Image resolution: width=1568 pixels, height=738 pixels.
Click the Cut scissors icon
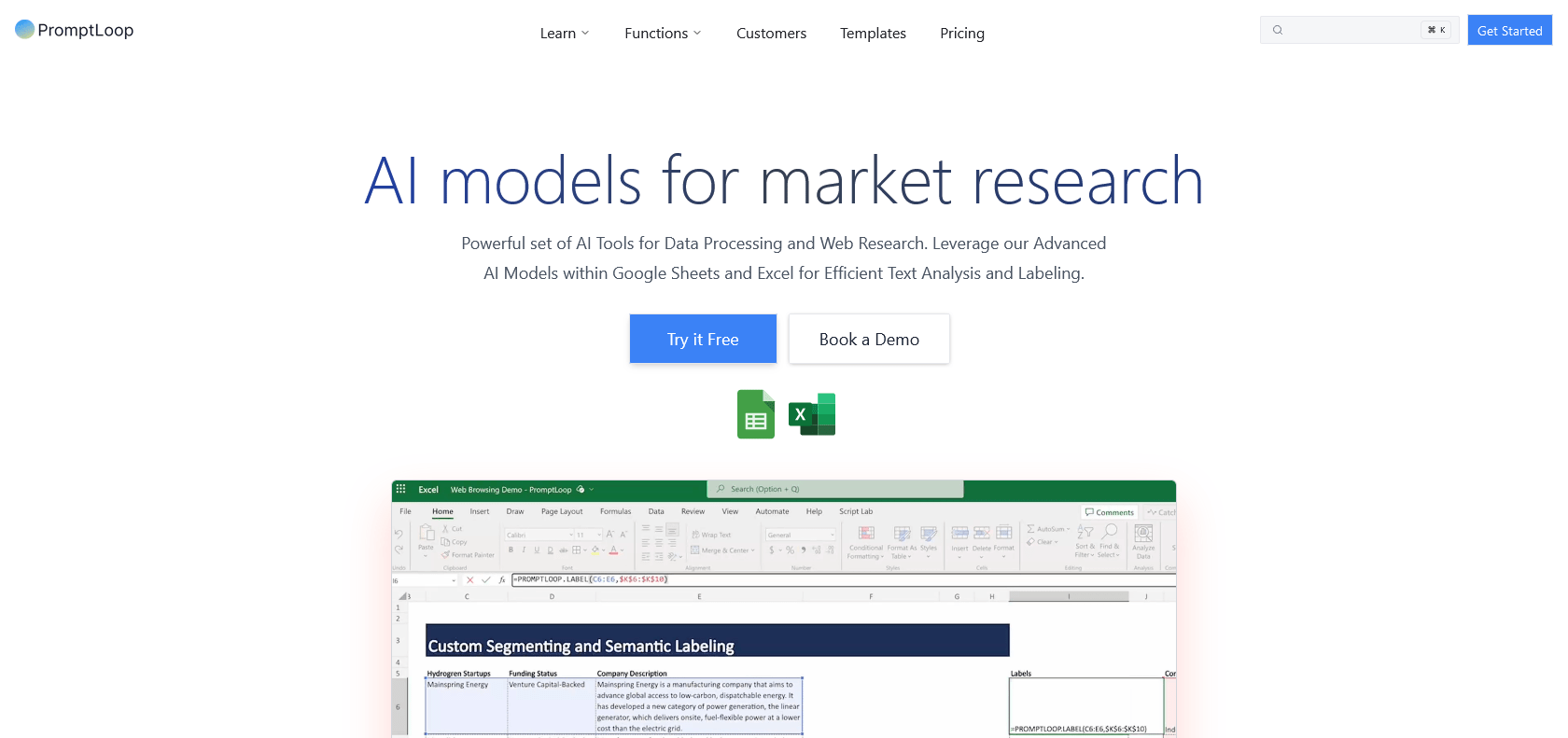click(x=445, y=528)
